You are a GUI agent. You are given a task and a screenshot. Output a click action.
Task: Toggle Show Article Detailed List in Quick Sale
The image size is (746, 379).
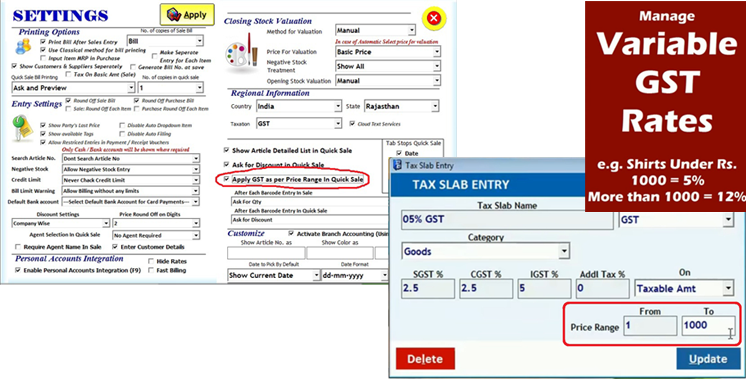coord(226,150)
